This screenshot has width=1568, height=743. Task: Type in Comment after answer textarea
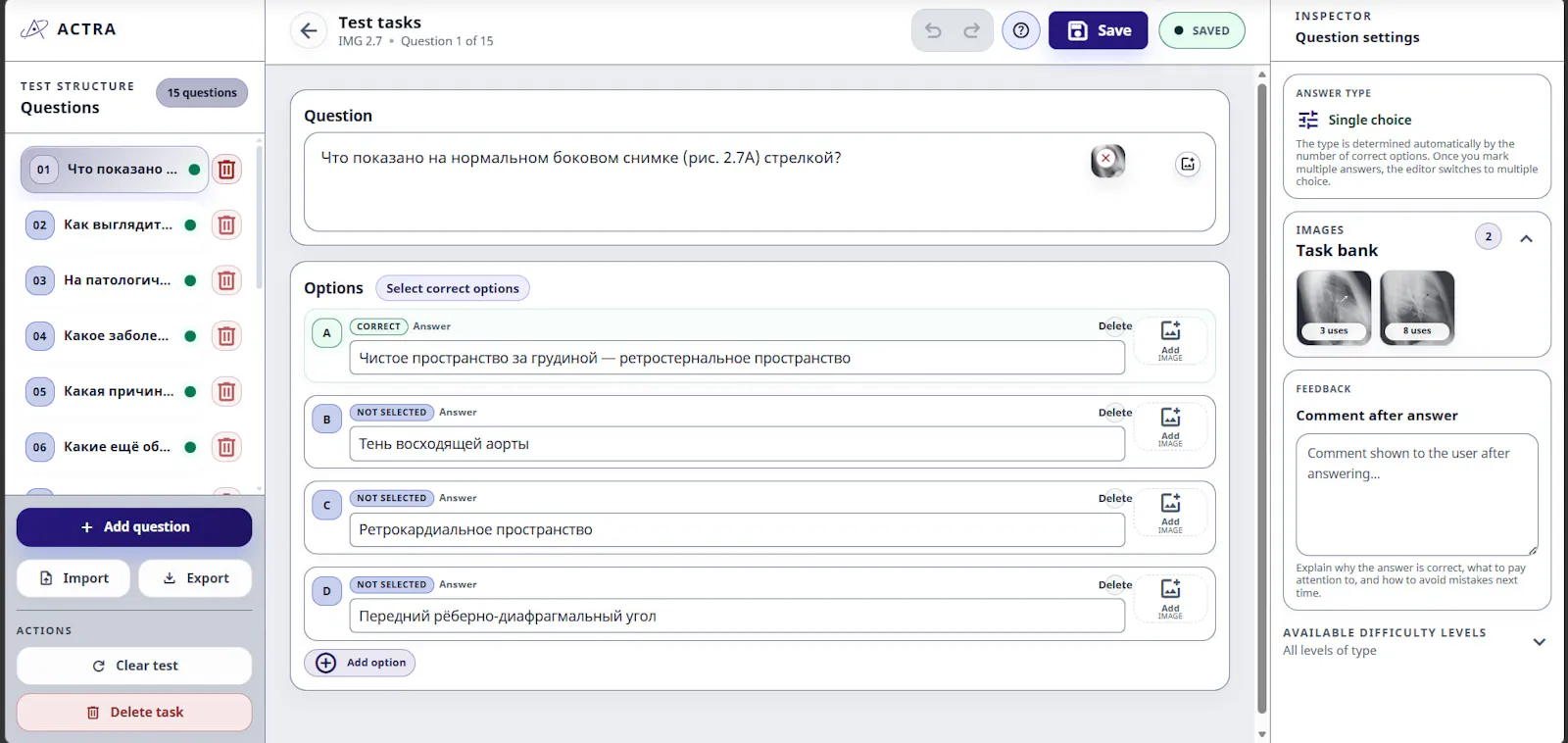1417,495
